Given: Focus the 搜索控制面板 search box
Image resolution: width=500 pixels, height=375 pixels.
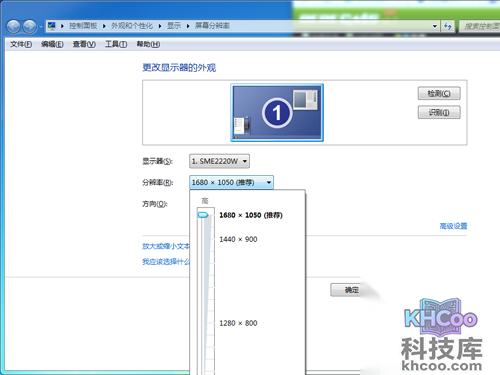Looking at the screenshot, I should coord(479,26).
